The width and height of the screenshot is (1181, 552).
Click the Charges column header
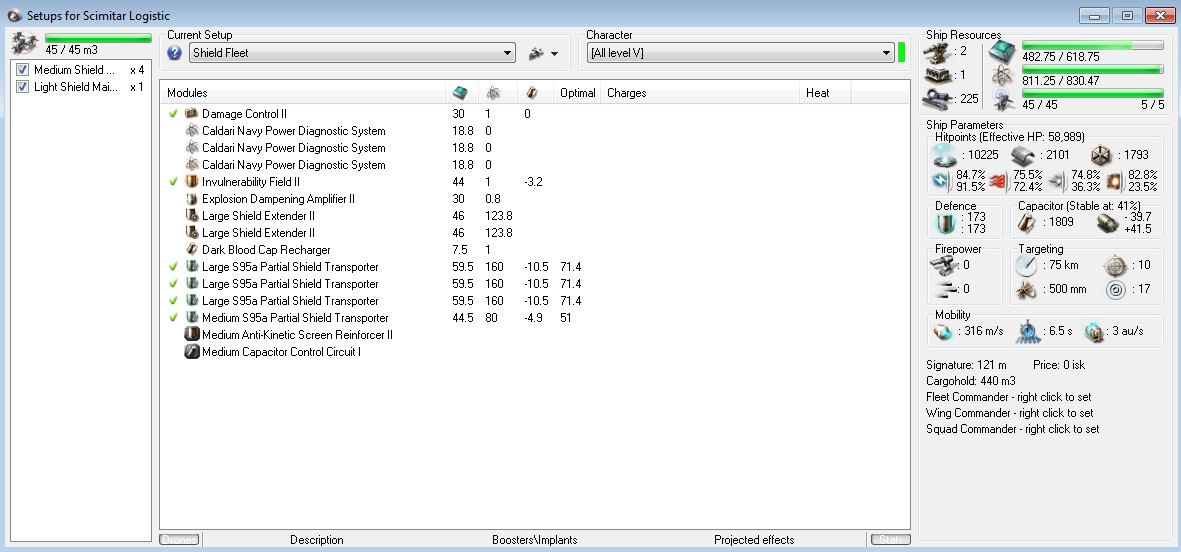tap(700, 93)
